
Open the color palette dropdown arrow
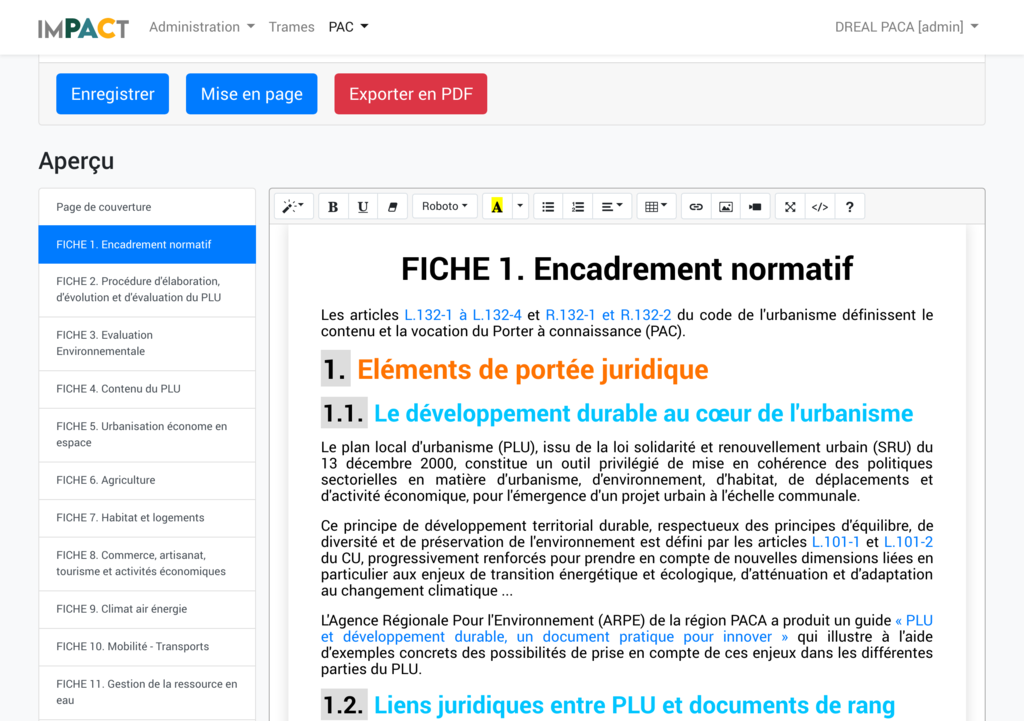click(x=520, y=206)
